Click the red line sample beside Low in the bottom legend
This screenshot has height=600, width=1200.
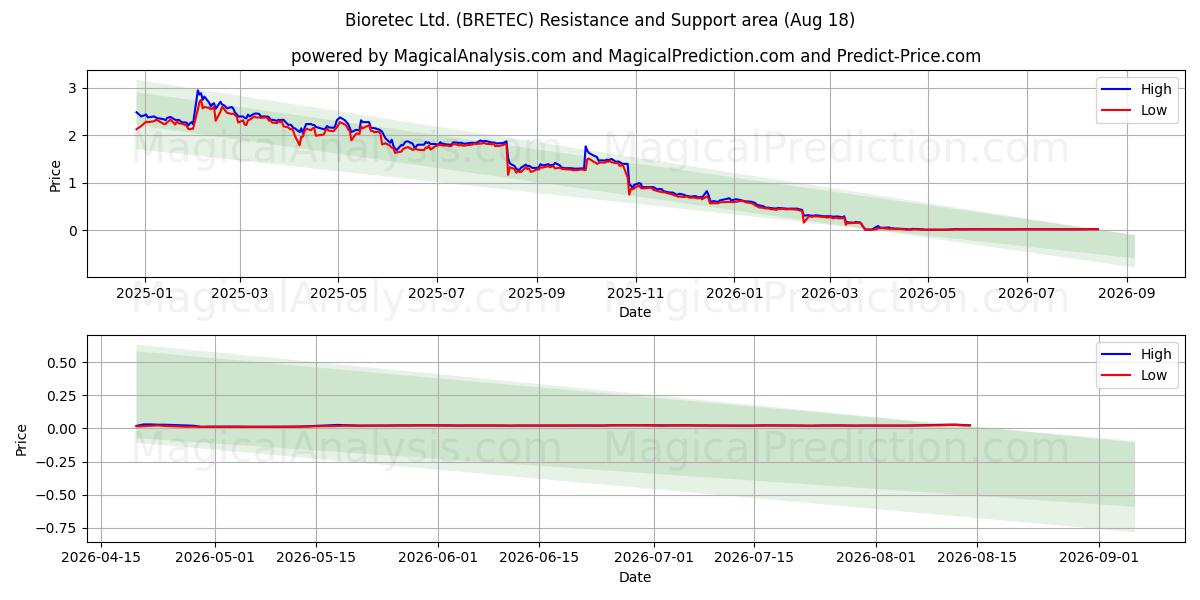pos(1117,374)
